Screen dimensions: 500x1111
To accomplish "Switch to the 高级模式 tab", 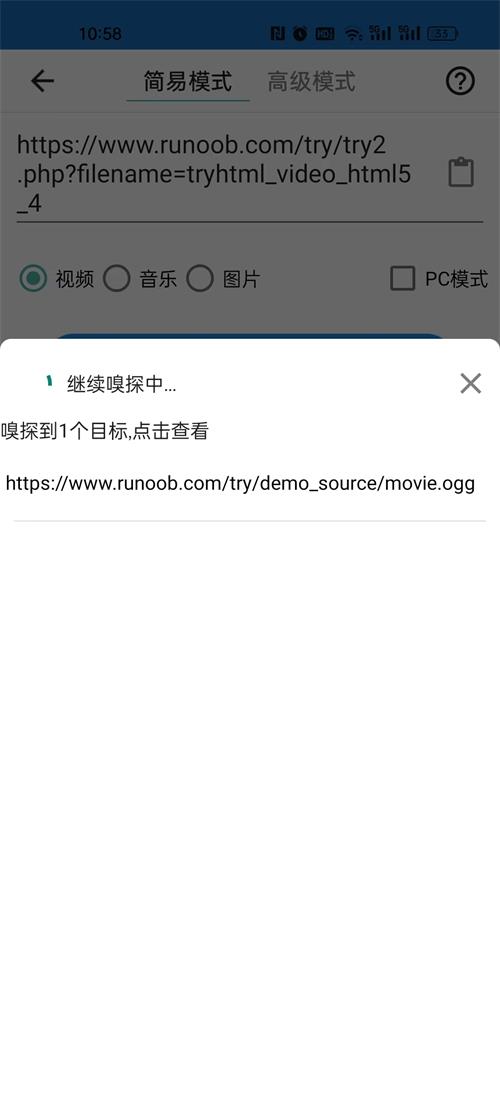I will pos(312,81).
